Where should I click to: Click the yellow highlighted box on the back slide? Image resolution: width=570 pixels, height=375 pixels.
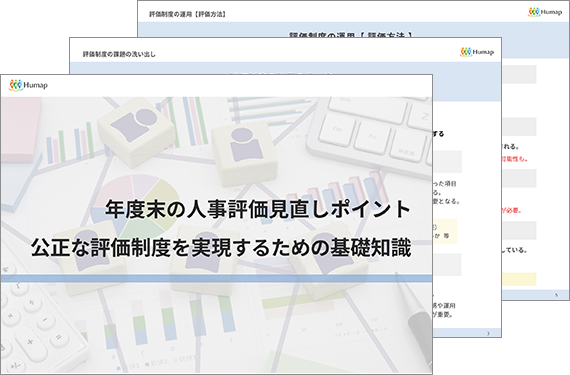[x=519, y=279]
